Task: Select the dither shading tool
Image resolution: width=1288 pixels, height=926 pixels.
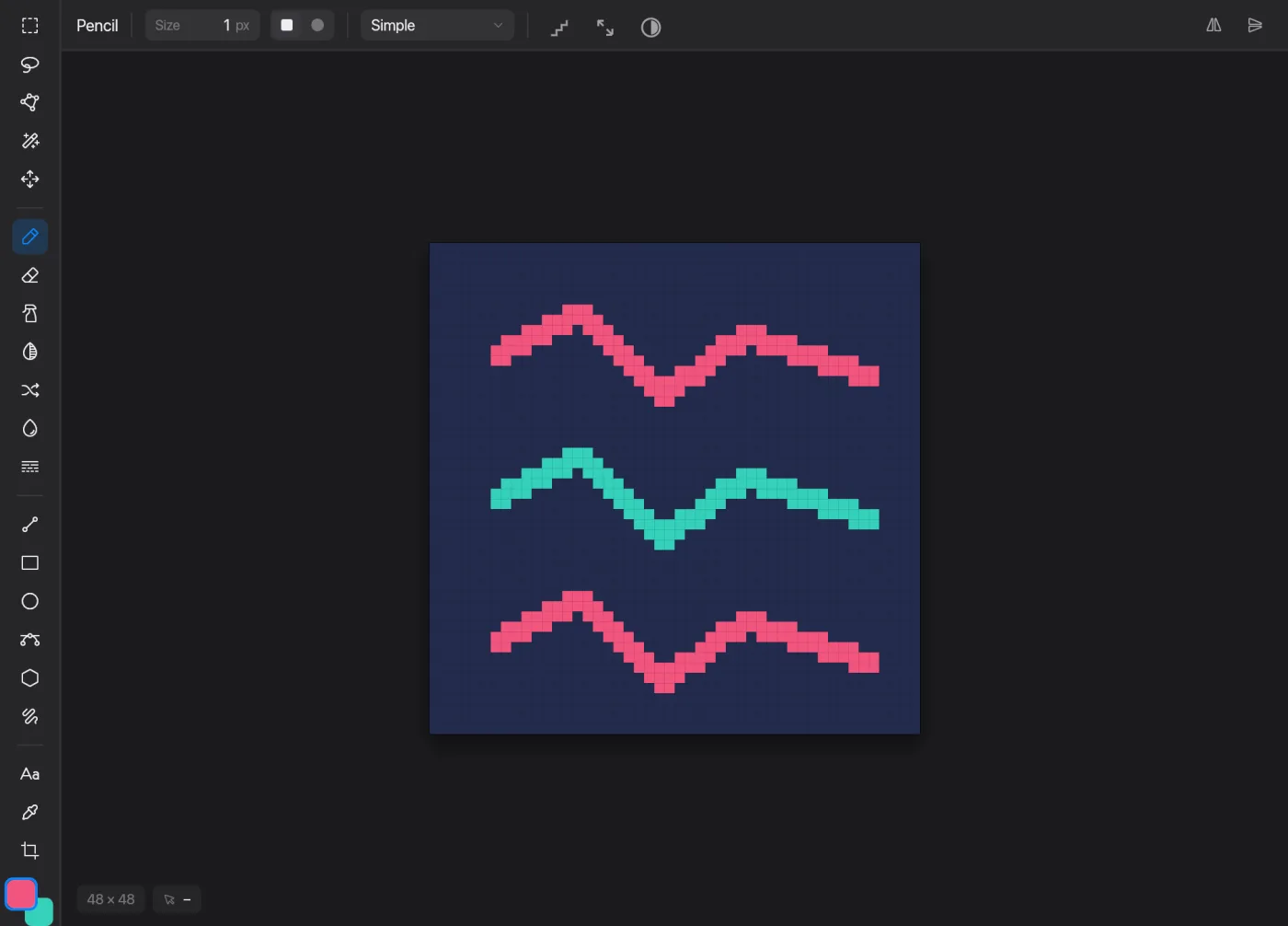Action: tap(29, 352)
